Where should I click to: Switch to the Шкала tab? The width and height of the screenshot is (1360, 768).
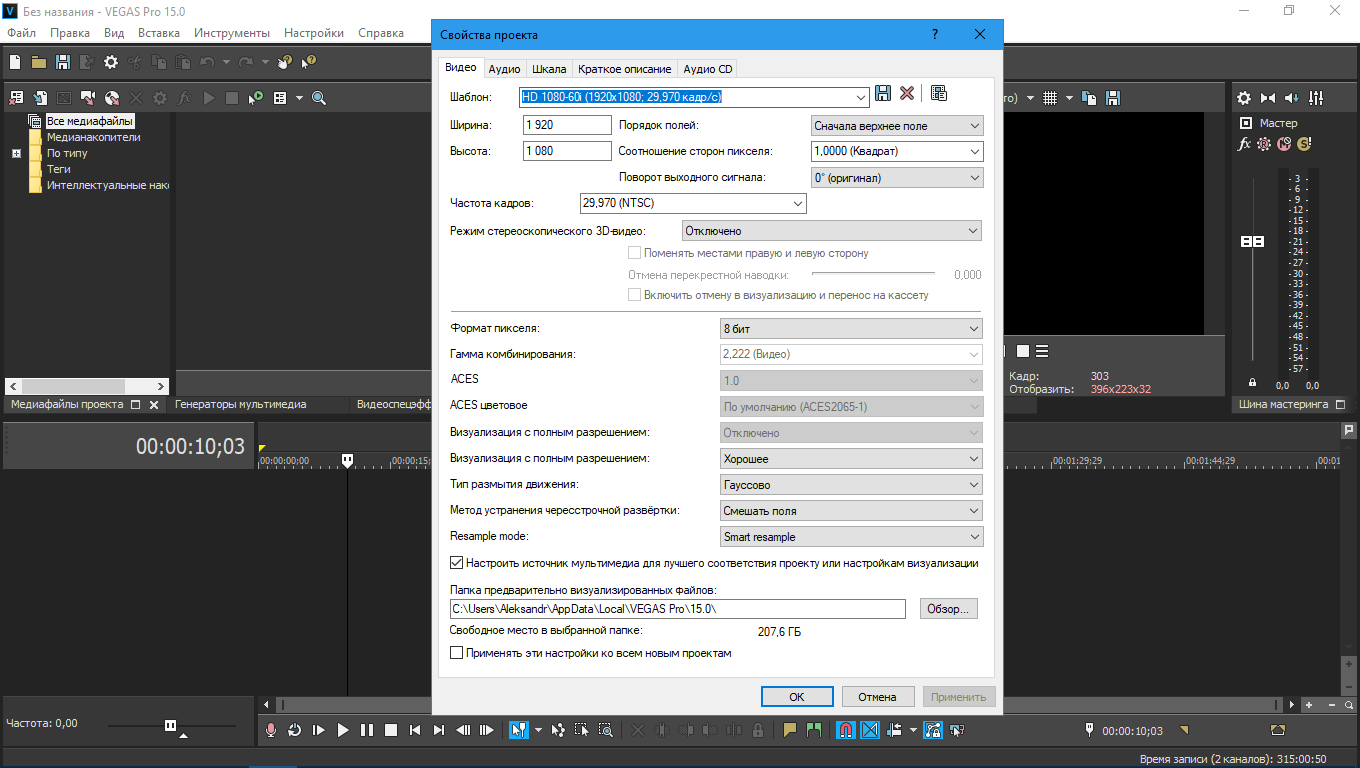[549, 69]
